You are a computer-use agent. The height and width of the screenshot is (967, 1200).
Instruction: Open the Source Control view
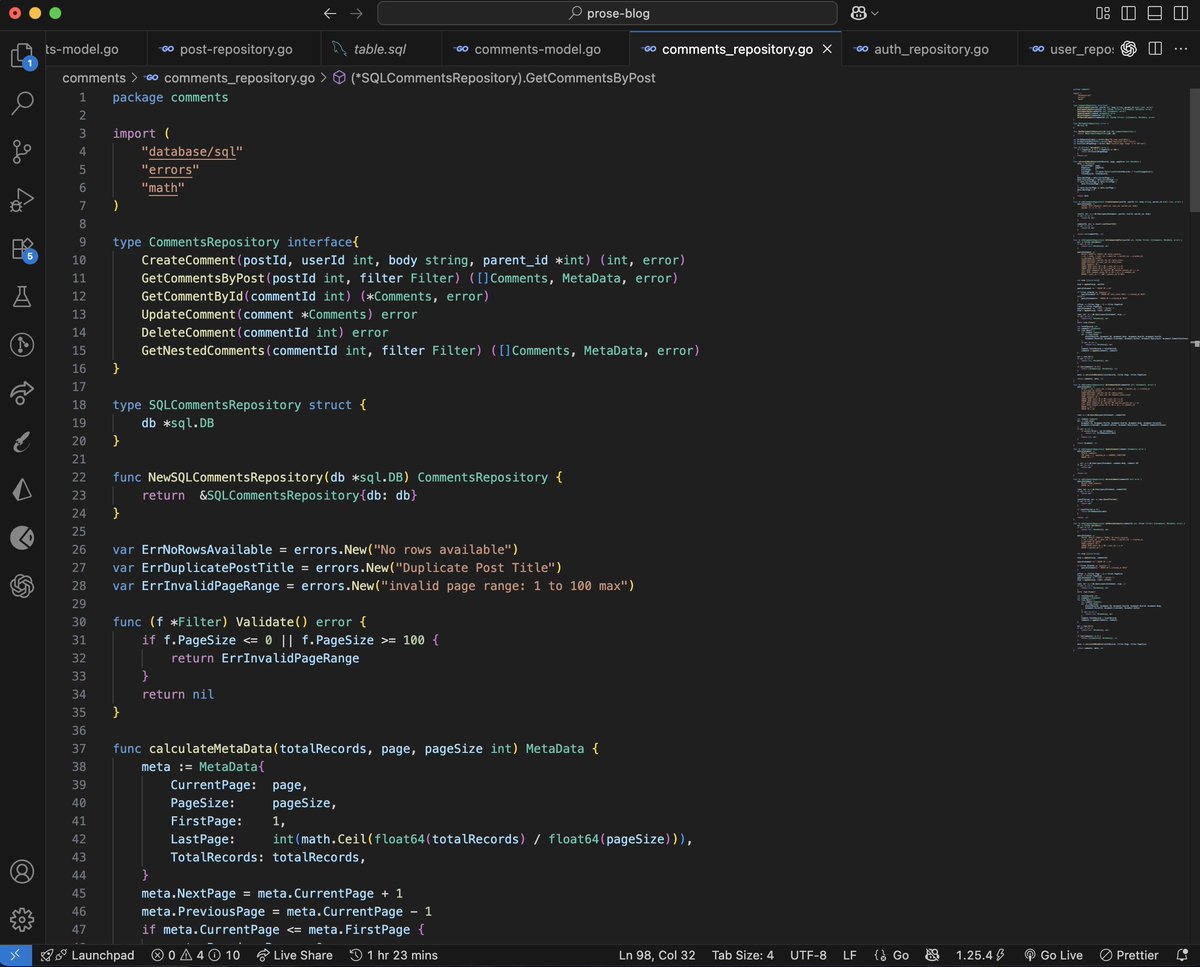click(22, 151)
